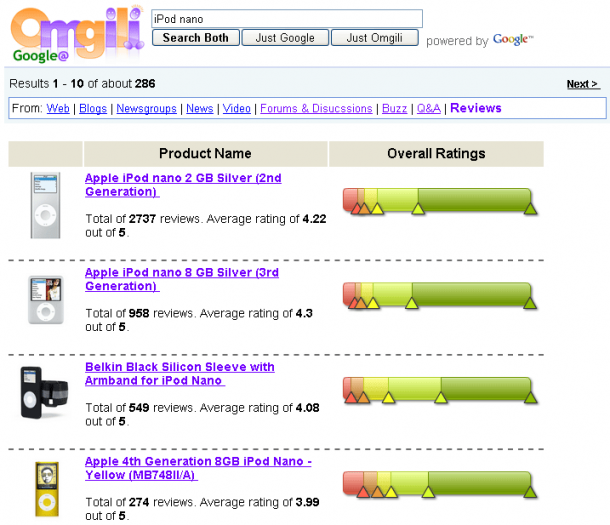Click light green marker on yellow iPod Nano rating
Viewport: 610px width, 525px height.
click(428, 492)
